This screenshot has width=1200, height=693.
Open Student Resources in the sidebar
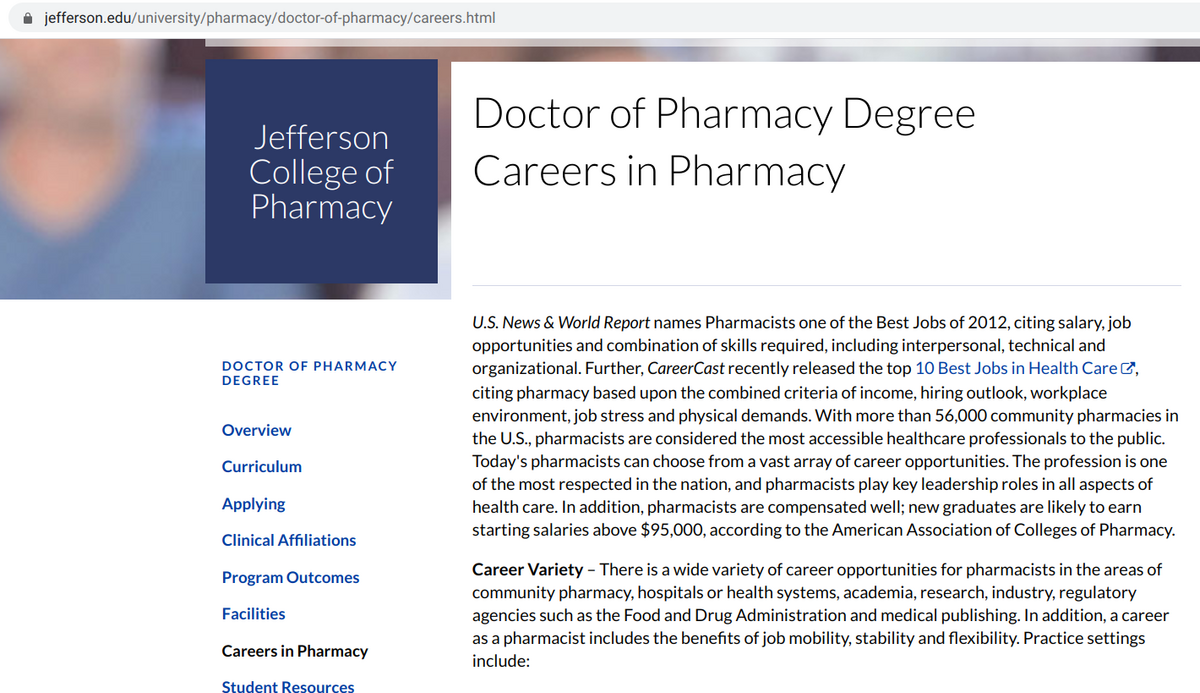coord(288,686)
